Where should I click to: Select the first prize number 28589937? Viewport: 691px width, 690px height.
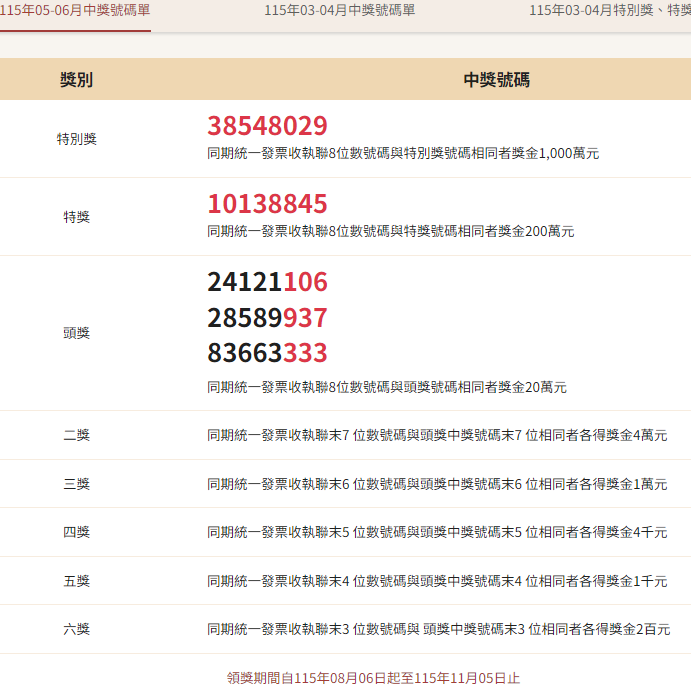[x=267, y=318]
